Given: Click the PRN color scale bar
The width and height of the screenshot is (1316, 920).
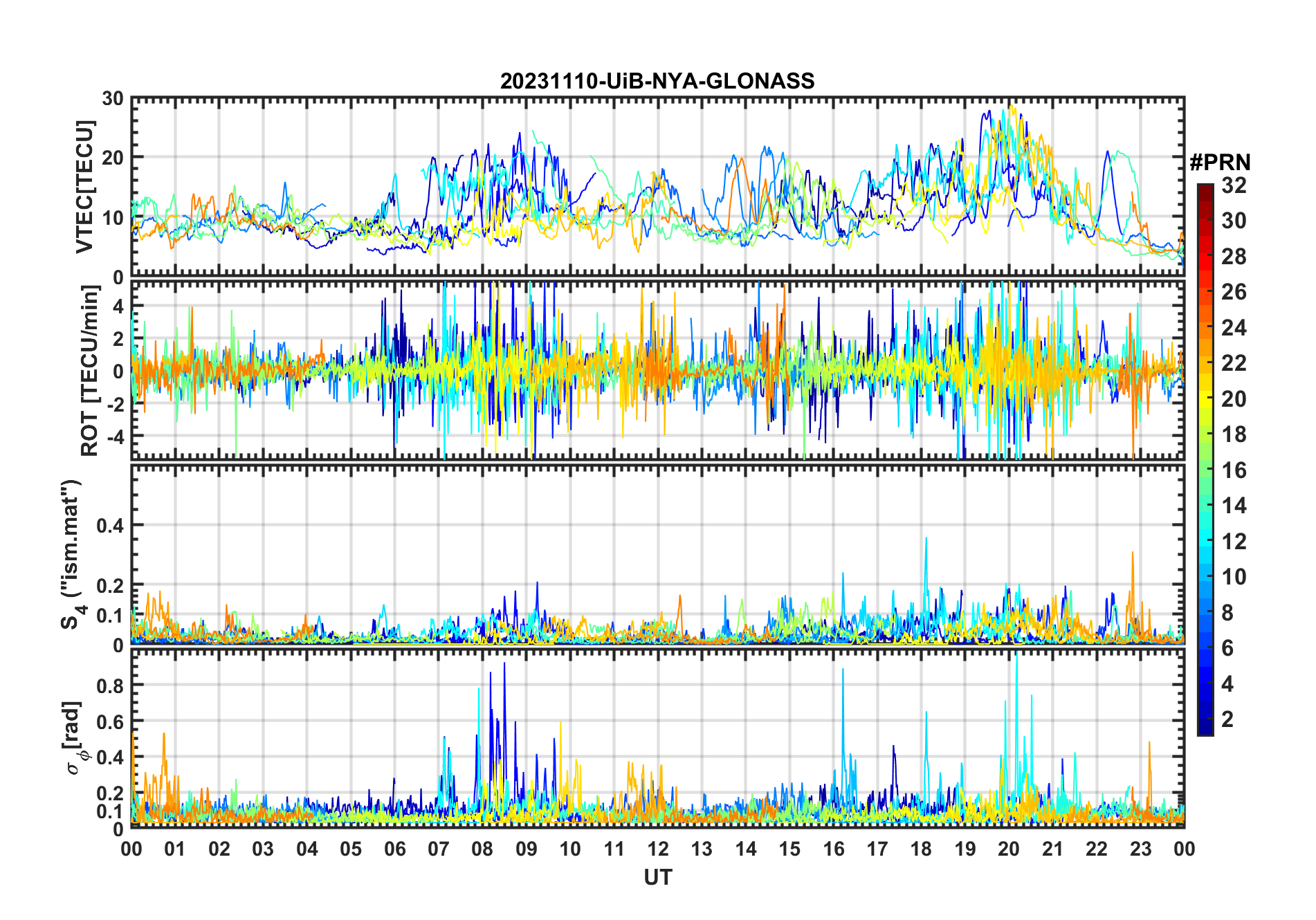Looking at the screenshot, I should click(1205, 459).
